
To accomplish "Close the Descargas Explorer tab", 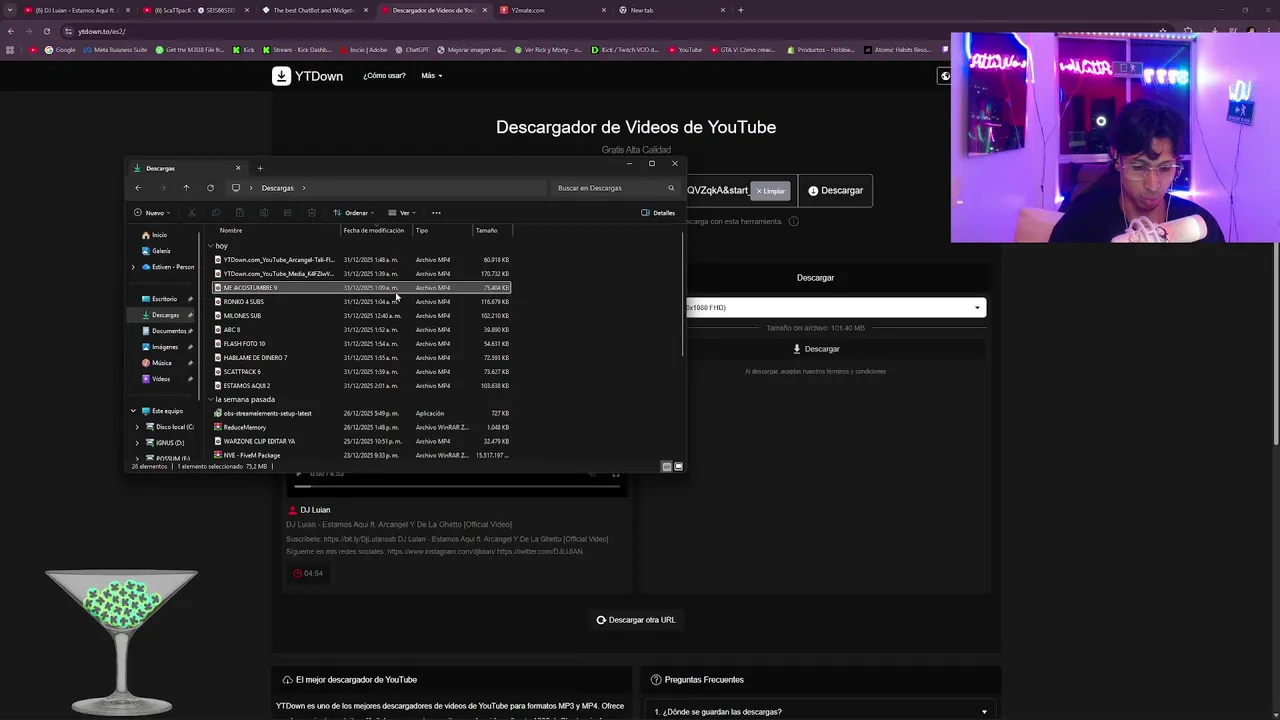I will pos(238,168).
